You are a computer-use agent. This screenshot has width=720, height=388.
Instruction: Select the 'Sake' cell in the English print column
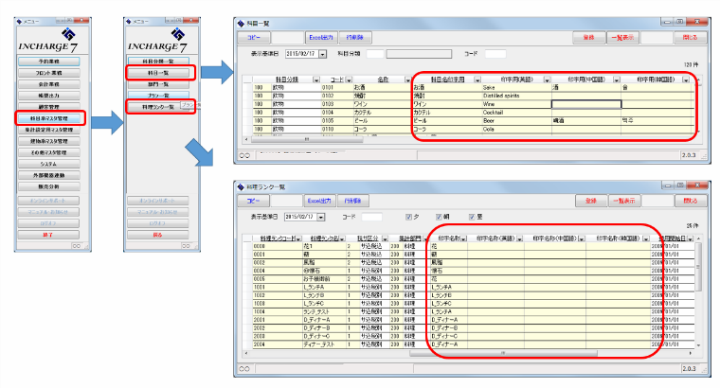coord(517,87)
